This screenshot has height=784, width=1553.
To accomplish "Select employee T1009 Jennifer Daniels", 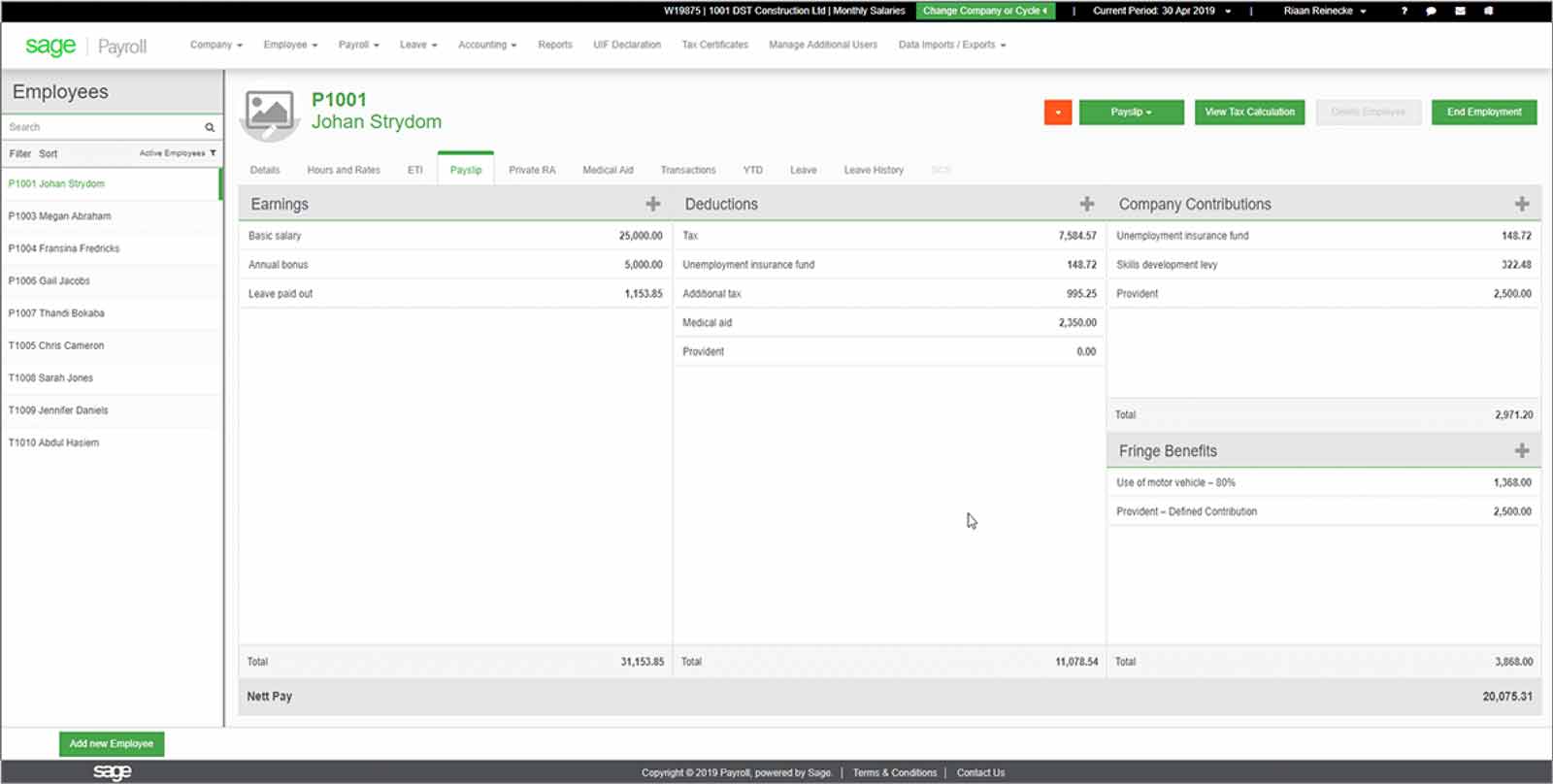I will (112, 409).
